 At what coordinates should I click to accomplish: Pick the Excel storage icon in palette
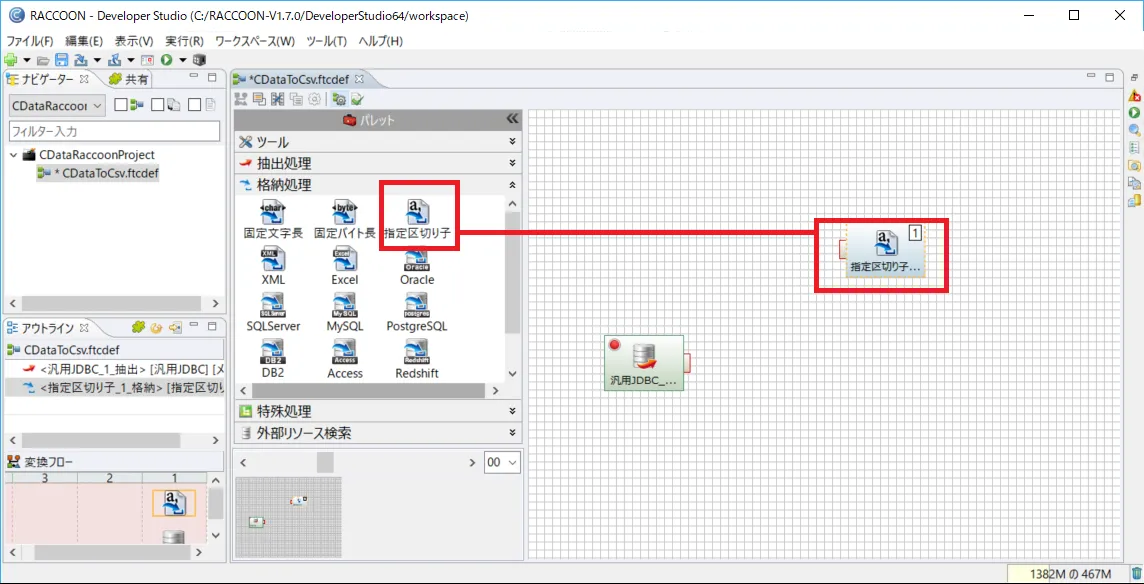coord(344,264)
